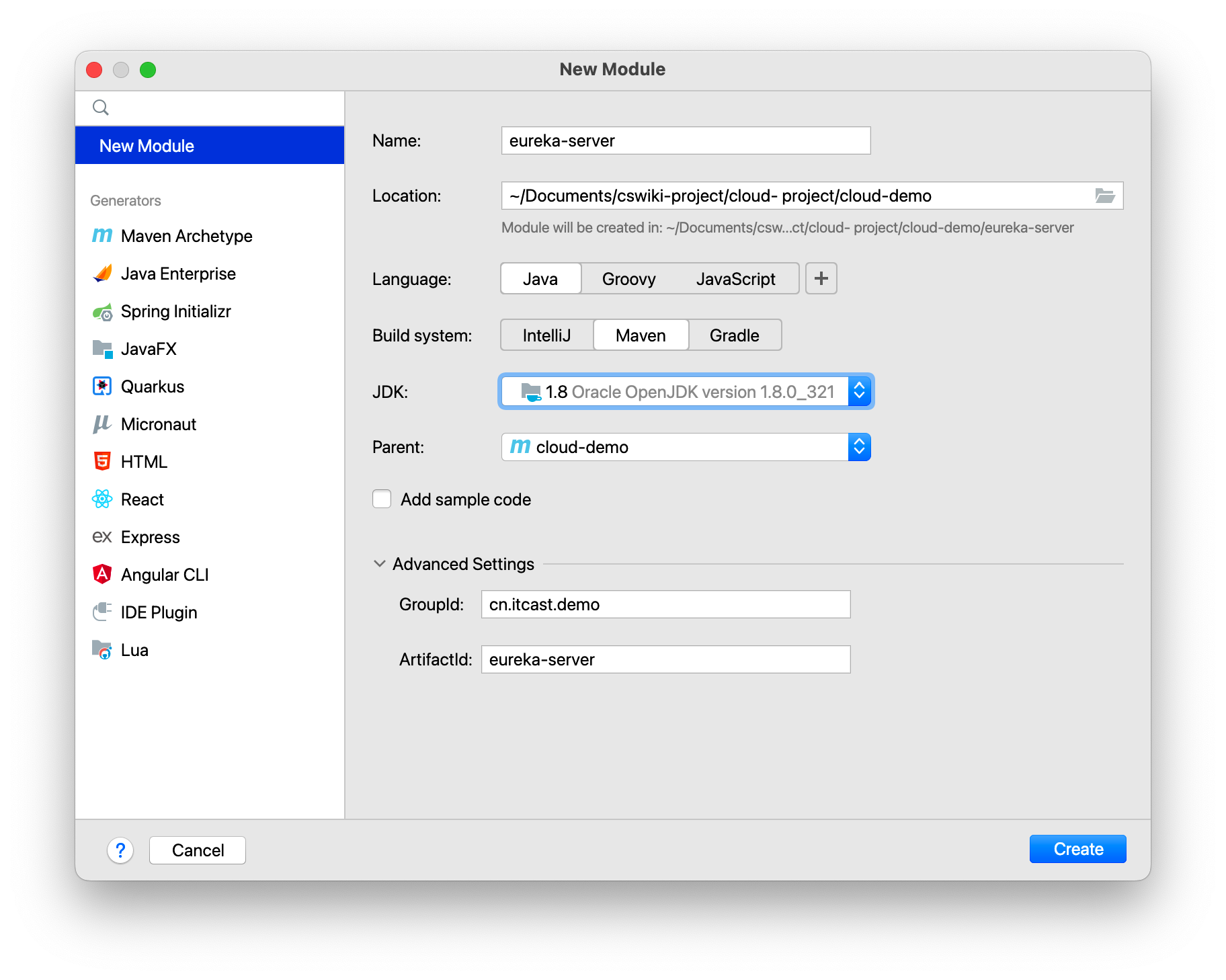Screen dimensions: 1226x980
Task: Select the HTML generator label
Action: point(144,462)
